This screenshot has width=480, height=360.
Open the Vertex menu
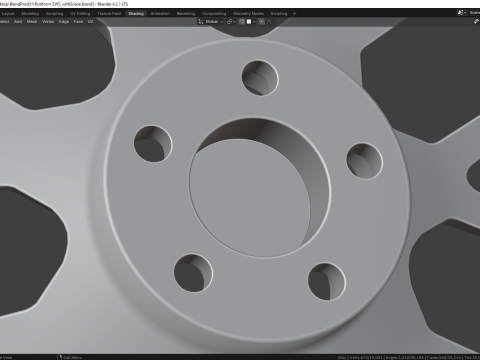(x=48, y=22)
